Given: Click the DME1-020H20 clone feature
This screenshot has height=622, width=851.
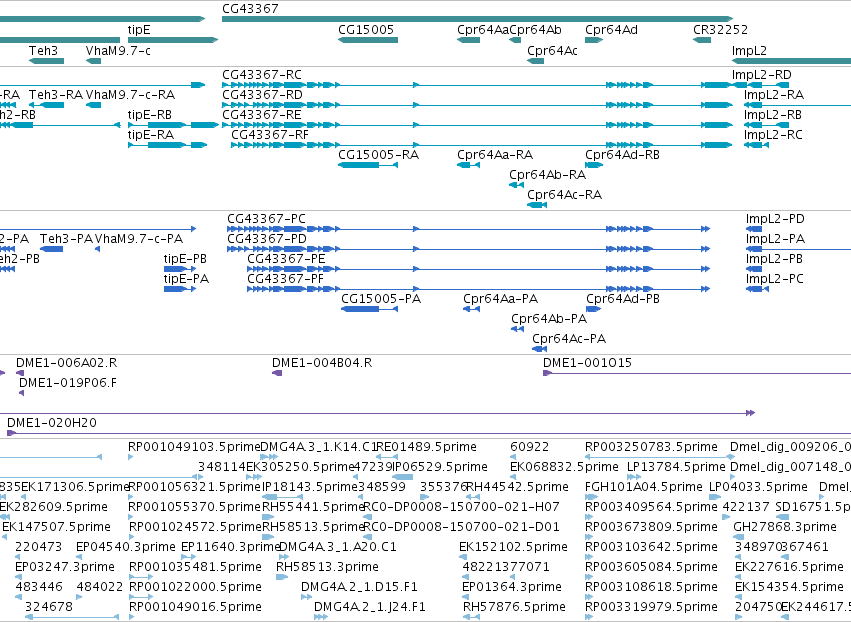Looking at the screenshot, I should click(429, 433).
